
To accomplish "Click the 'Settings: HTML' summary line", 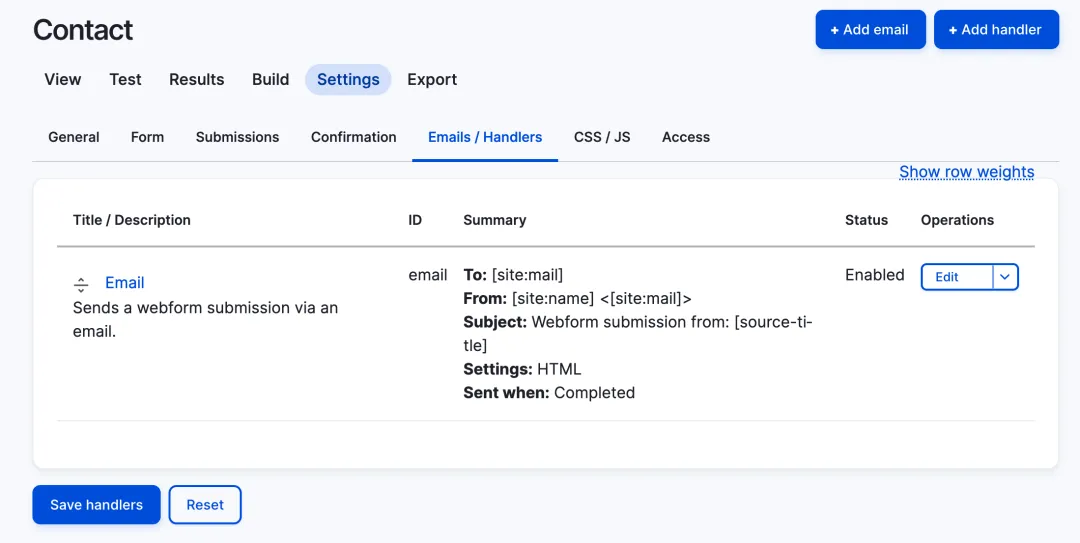I will [522, 369].
